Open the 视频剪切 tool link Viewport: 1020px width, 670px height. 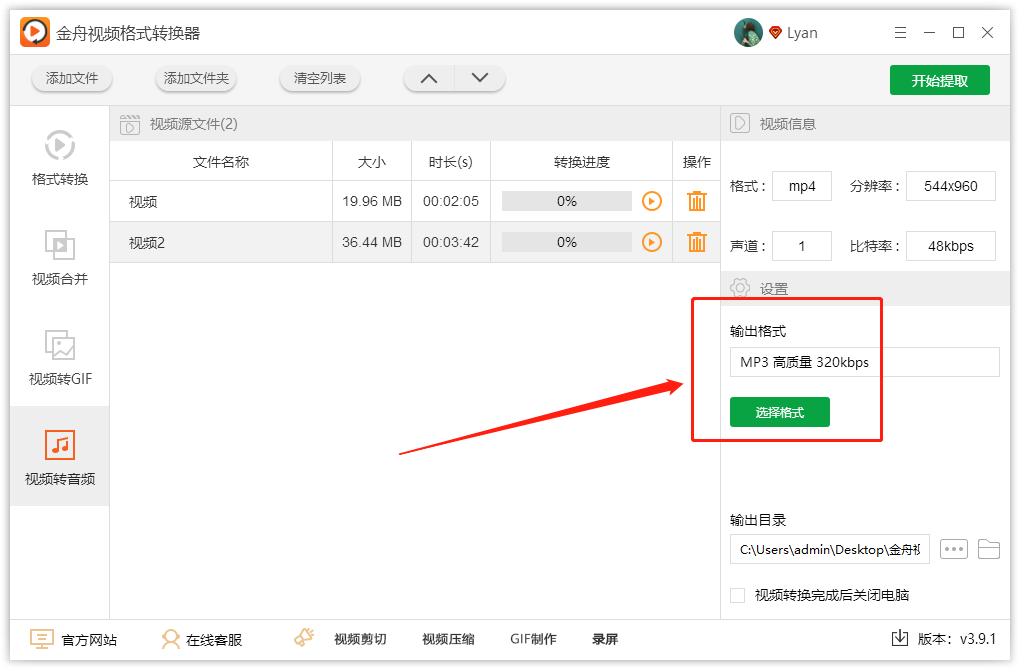[x=360, y=639]
